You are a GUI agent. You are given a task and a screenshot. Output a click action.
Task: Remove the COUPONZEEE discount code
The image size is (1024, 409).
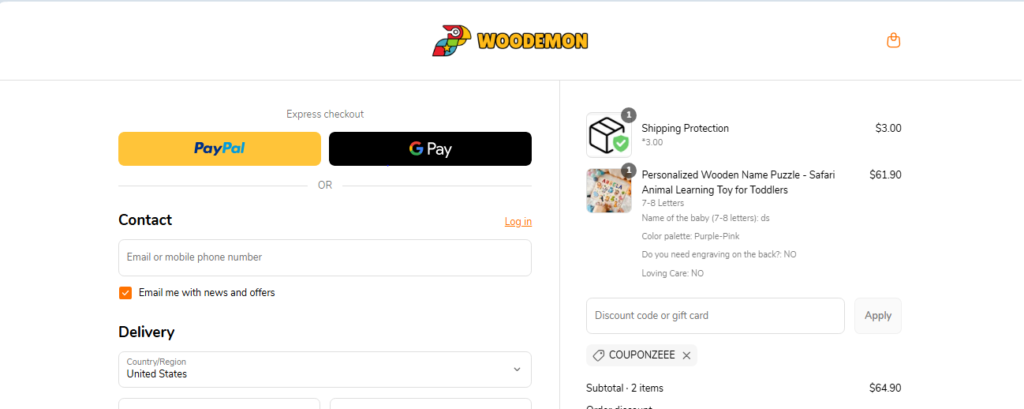point(686,355)
